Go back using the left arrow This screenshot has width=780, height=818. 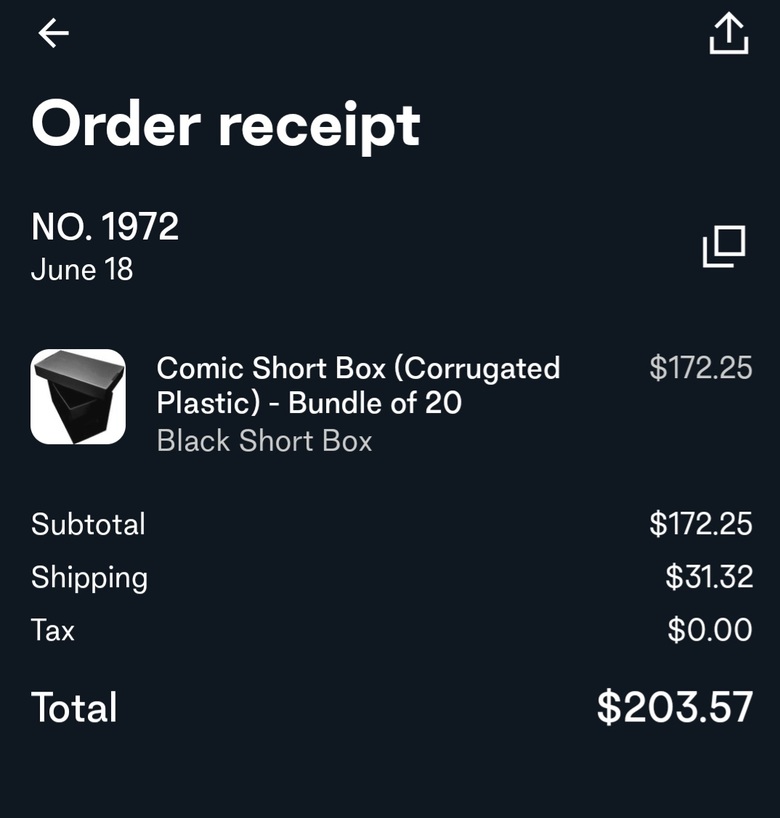coord(53,33)
